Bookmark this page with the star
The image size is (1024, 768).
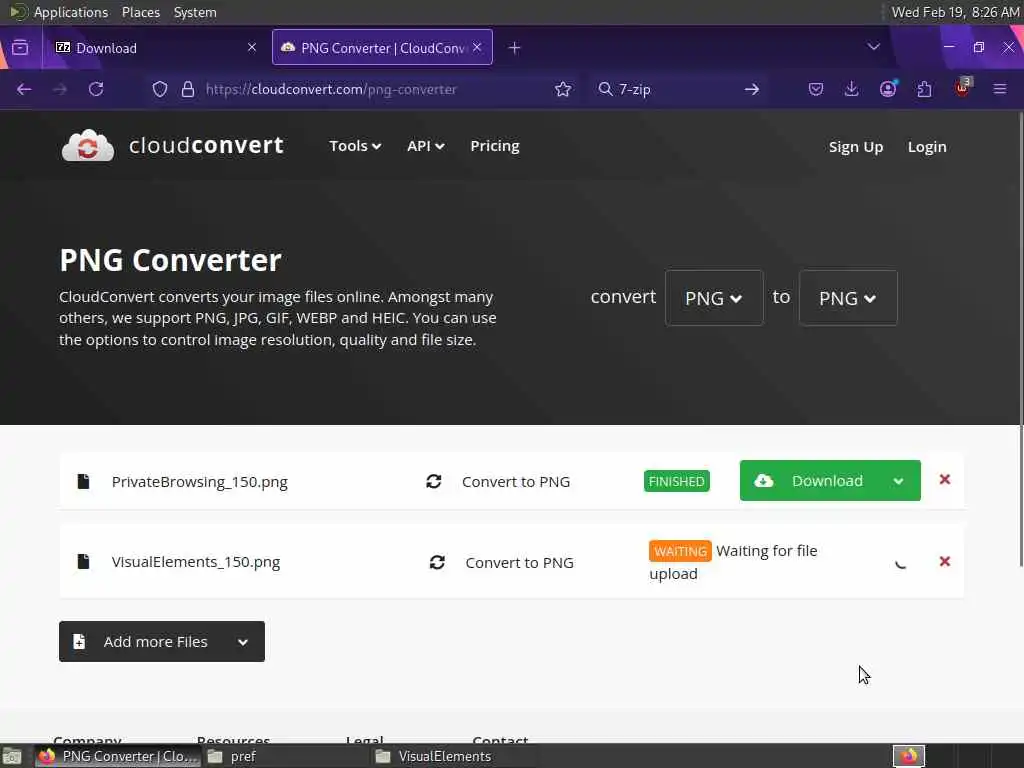(x=563, y=89)
